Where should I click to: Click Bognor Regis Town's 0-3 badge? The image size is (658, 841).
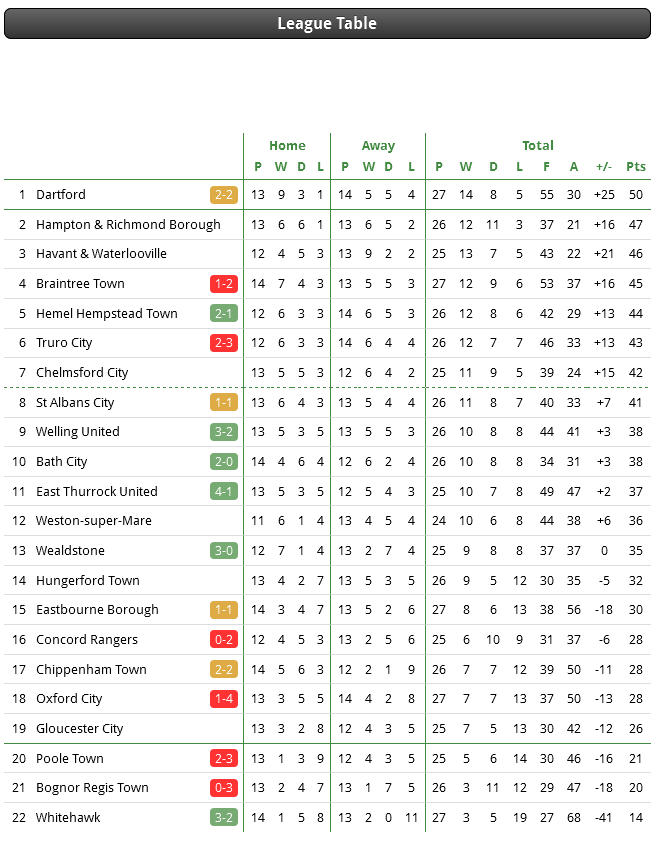[224, 788]
